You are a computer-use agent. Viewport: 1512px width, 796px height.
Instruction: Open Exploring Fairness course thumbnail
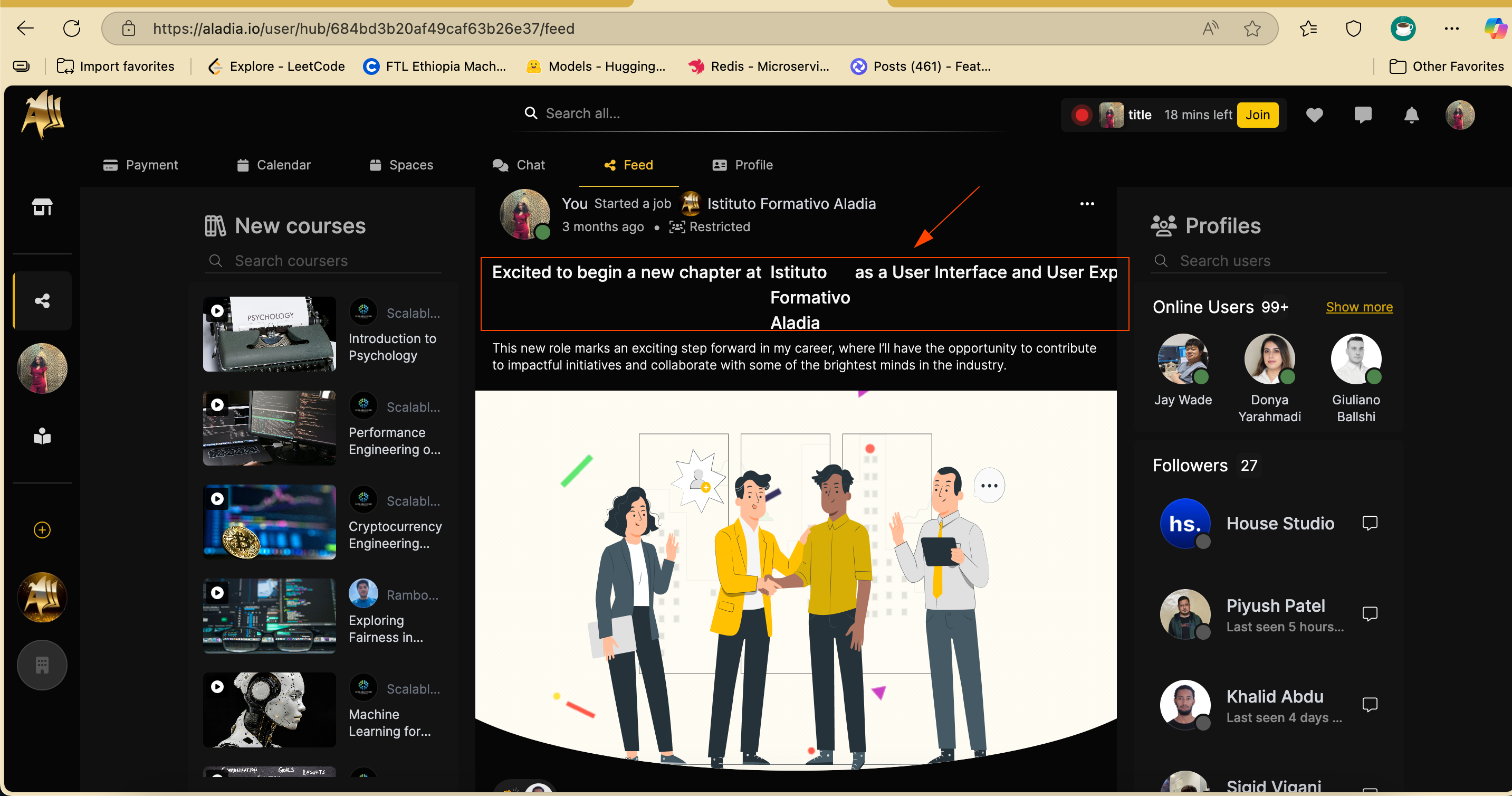(x=270, y=616)
